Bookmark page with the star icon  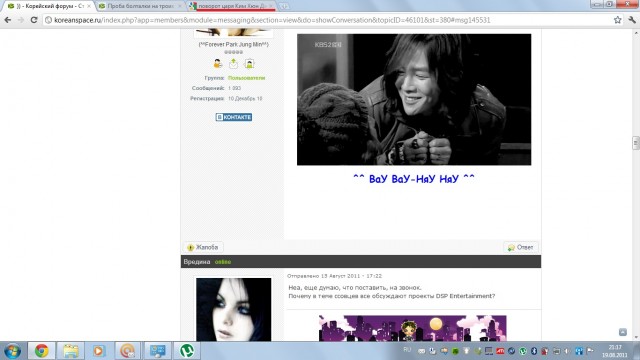point(618,20)
